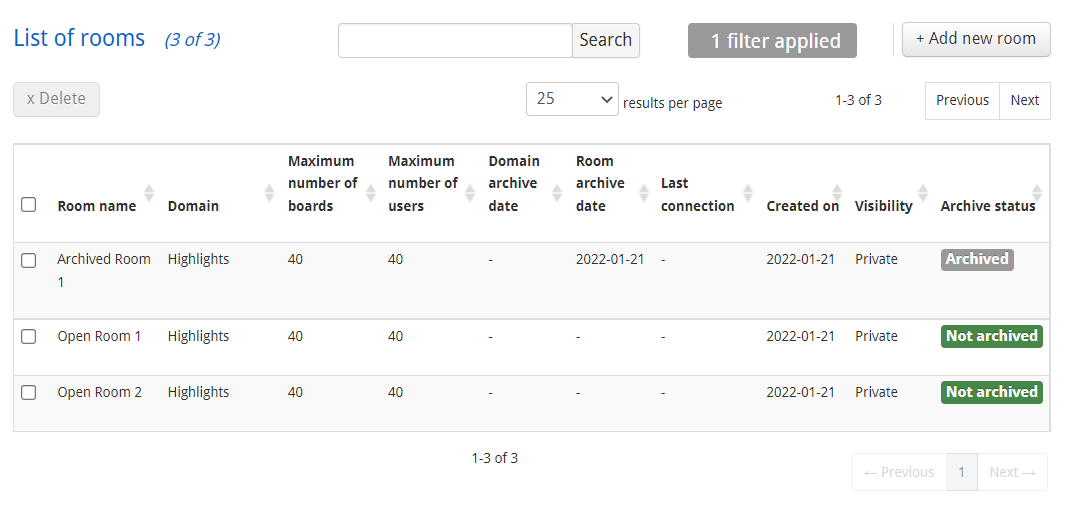
Task: Sort by Archive status arrows
Action: pos(1037,194)
